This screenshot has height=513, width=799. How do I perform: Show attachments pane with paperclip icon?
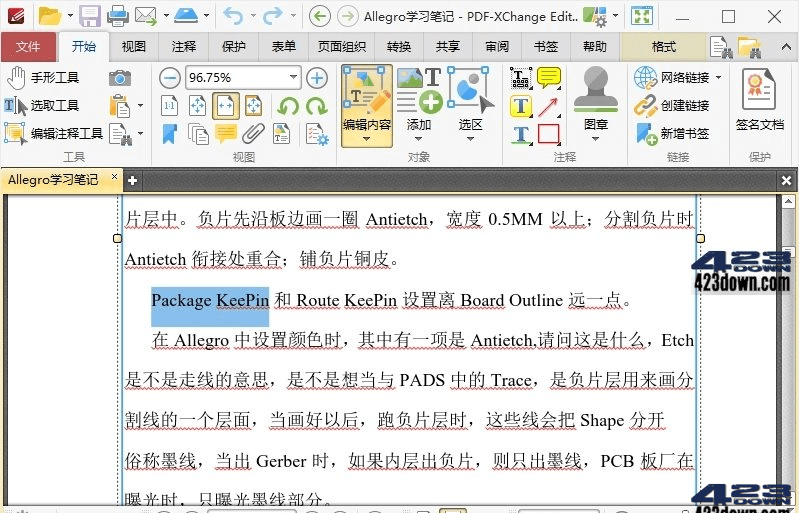click(x=253, y=134)
